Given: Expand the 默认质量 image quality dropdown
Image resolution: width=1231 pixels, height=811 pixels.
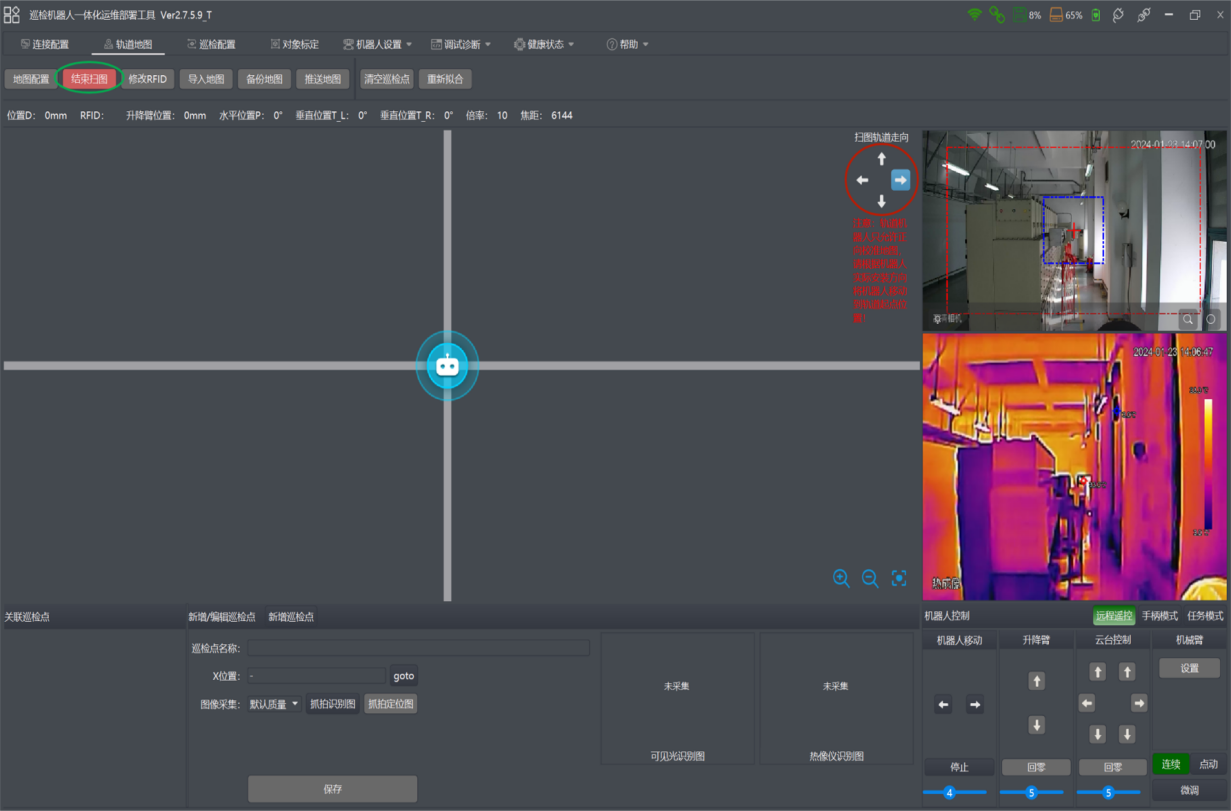Looking at the screenshot, I should [274, 704].
